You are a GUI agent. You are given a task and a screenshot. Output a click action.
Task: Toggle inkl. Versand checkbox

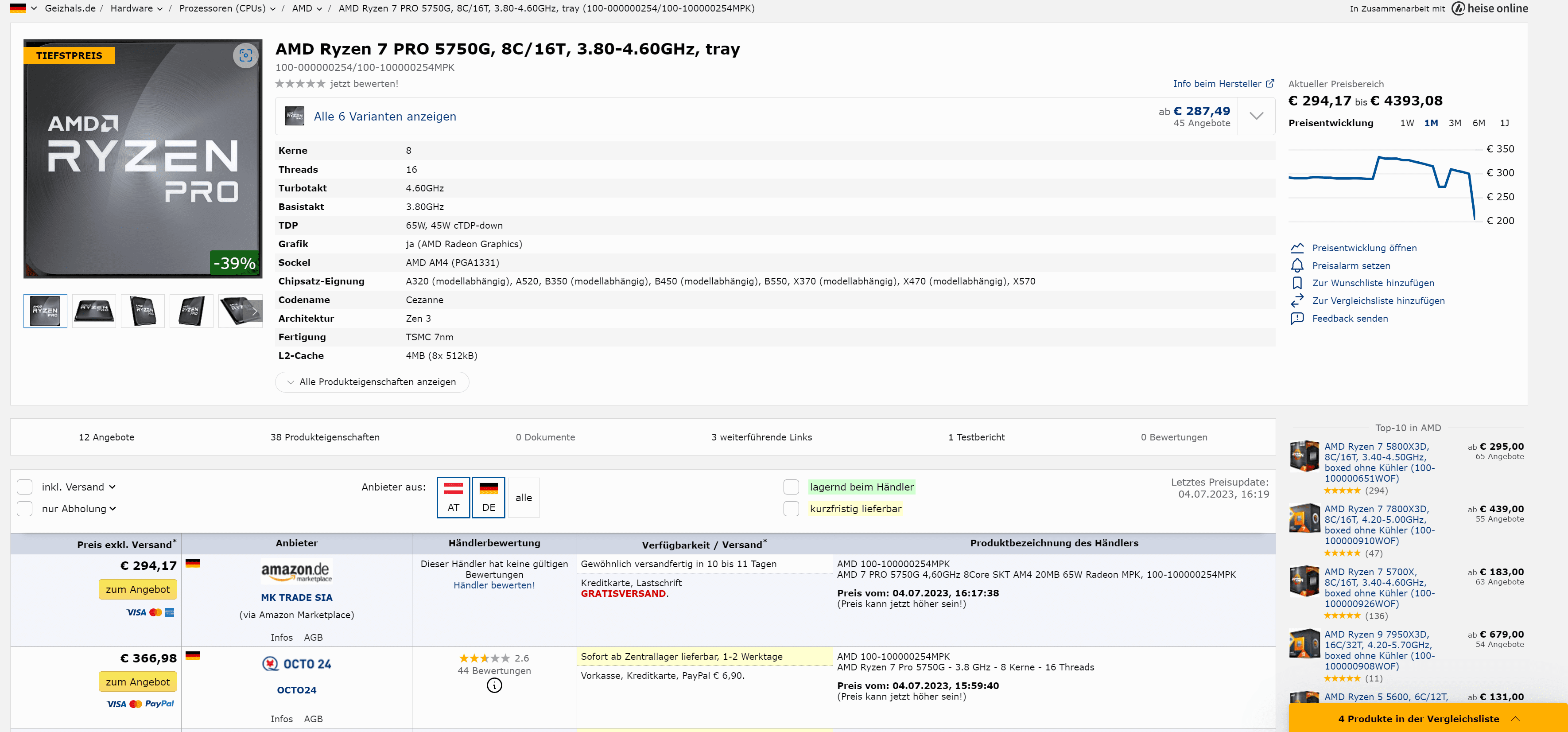(24, 487)
